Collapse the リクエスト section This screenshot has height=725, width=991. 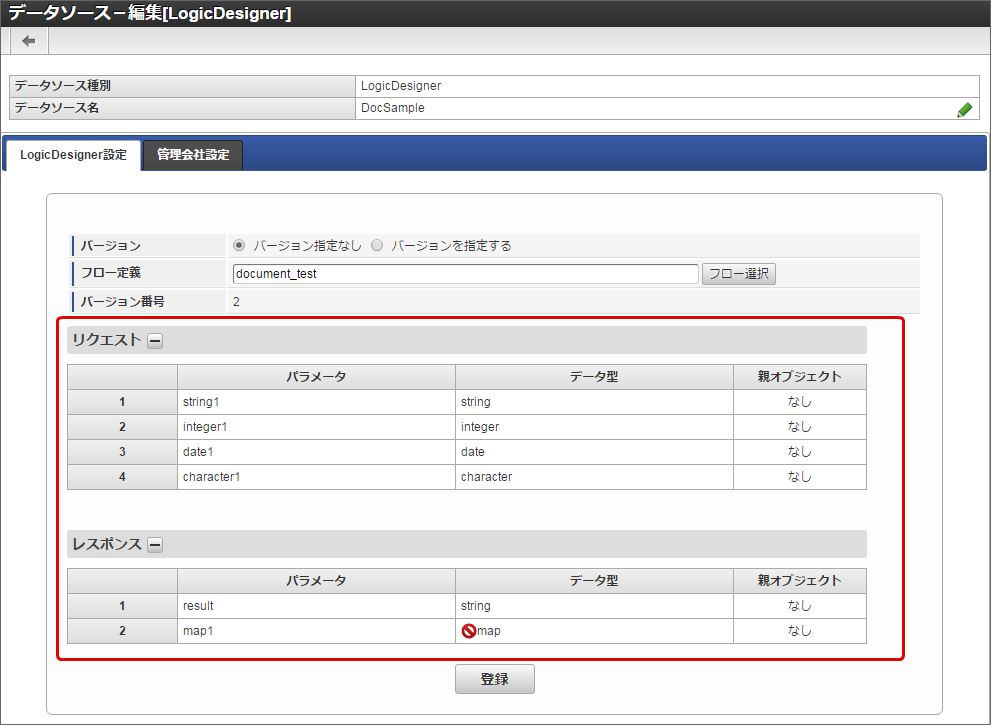click(155, 341)
